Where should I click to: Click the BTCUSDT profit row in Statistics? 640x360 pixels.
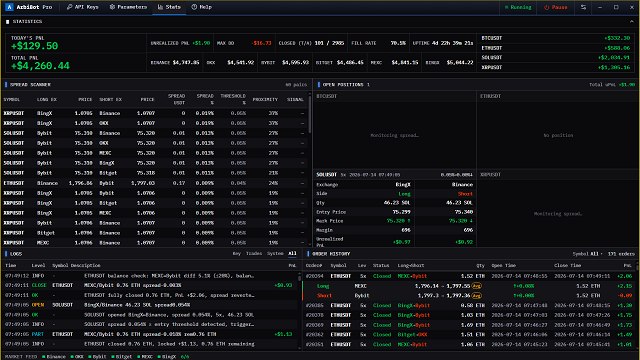tap(556, 38)
